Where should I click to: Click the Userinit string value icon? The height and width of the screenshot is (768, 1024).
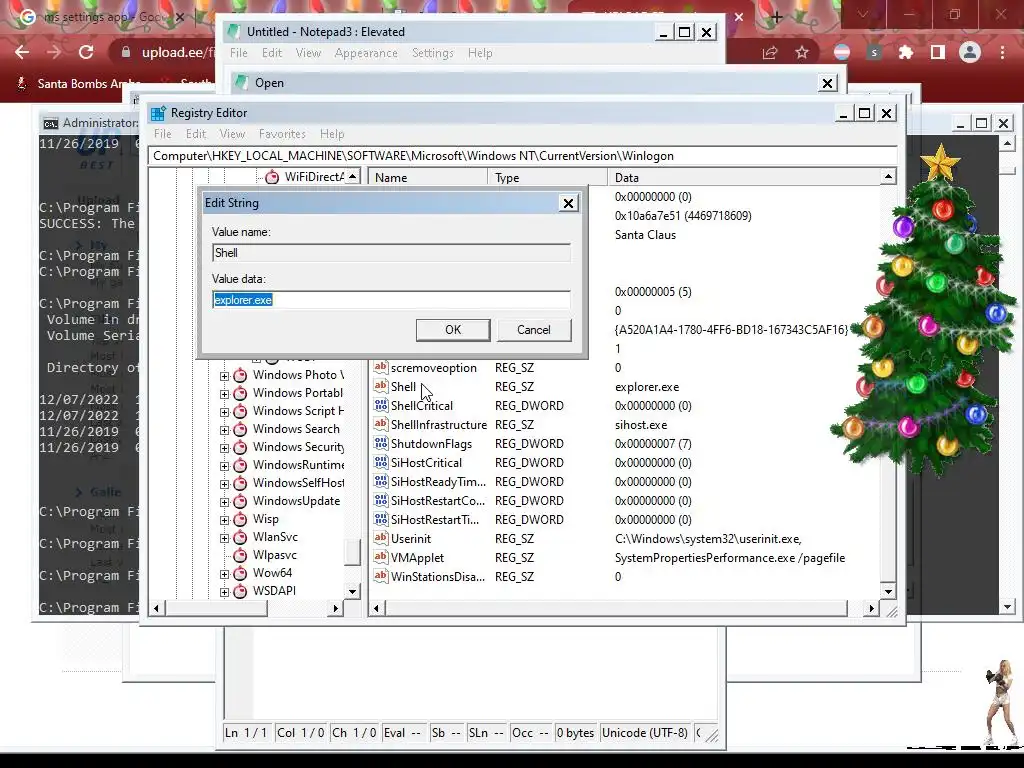(x=381, y=538)
